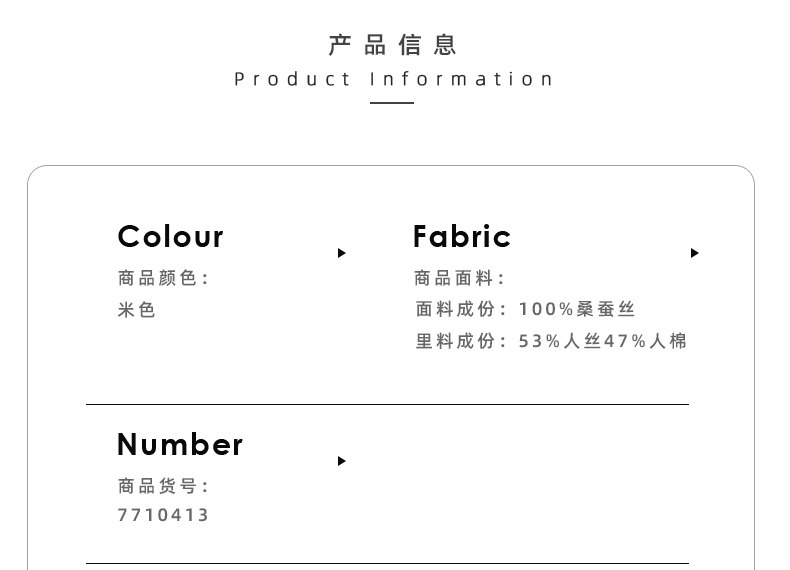Click the product number 7710413
This screenshot has height=570, width=790.
[163, 515]
